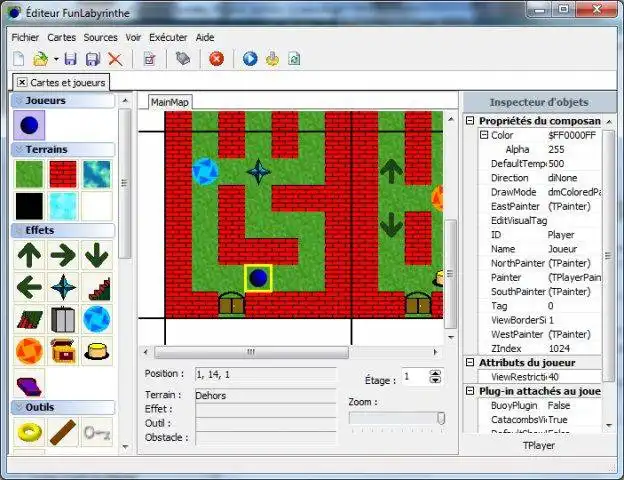Collapse the Color property node
Screen dimensions: 624x480
[x=484, y=135]
